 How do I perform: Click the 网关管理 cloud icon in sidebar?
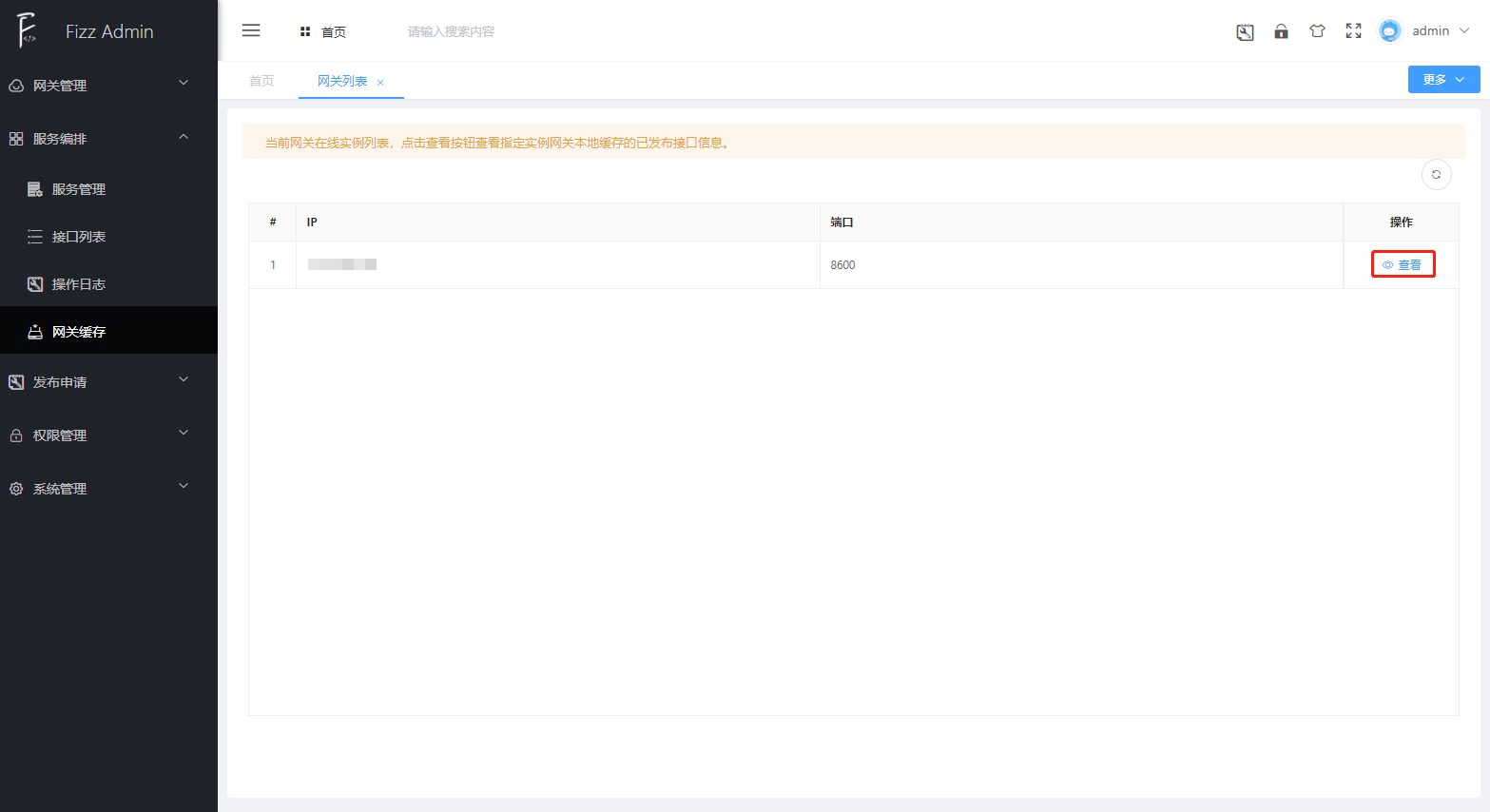(16, 86)
